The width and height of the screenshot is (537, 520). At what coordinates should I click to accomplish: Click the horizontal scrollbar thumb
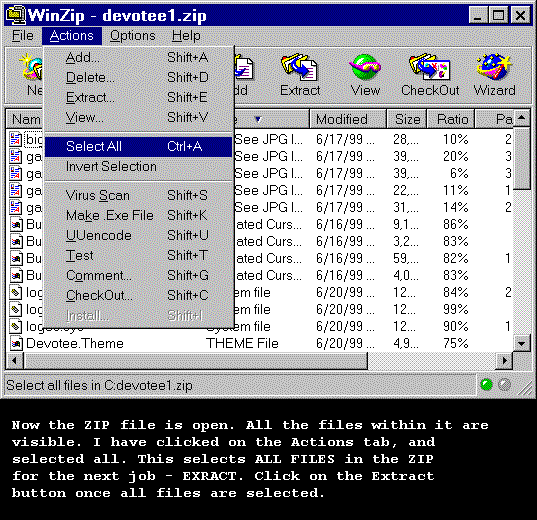click(x=195, y=361)
